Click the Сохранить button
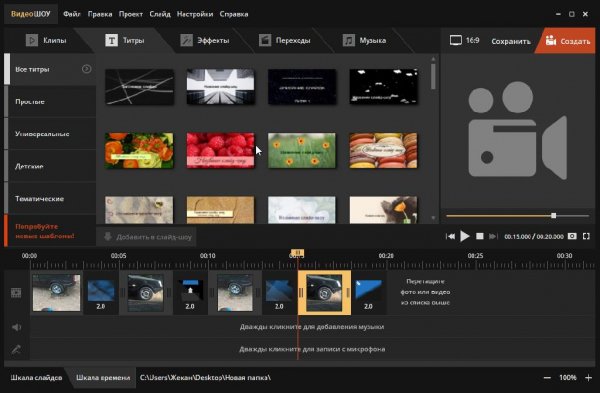600x393 pixels. click(511, 41)
